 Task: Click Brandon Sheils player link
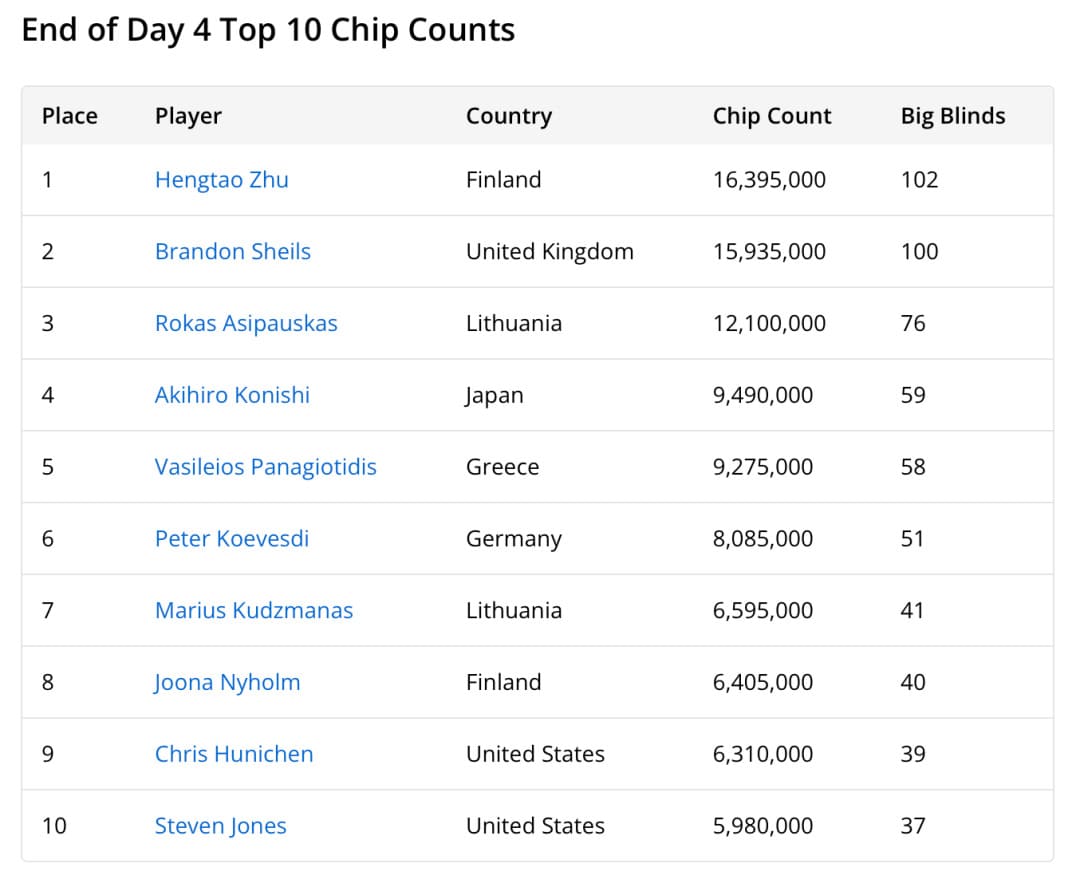(x=232, y=251)
